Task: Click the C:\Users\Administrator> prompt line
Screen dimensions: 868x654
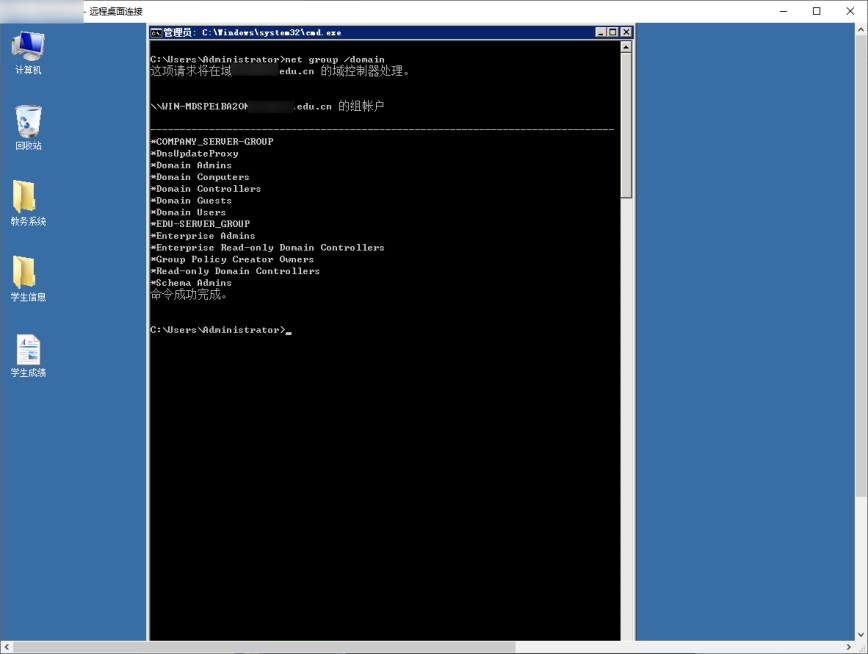Action: (217, 330)
